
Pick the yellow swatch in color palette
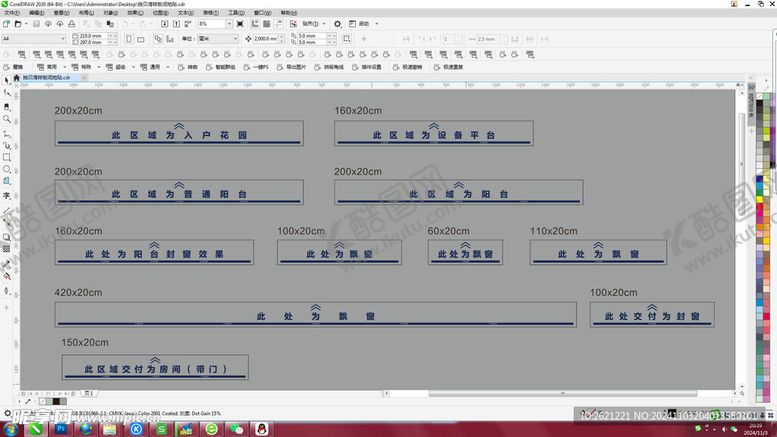(x=760, y=199)
